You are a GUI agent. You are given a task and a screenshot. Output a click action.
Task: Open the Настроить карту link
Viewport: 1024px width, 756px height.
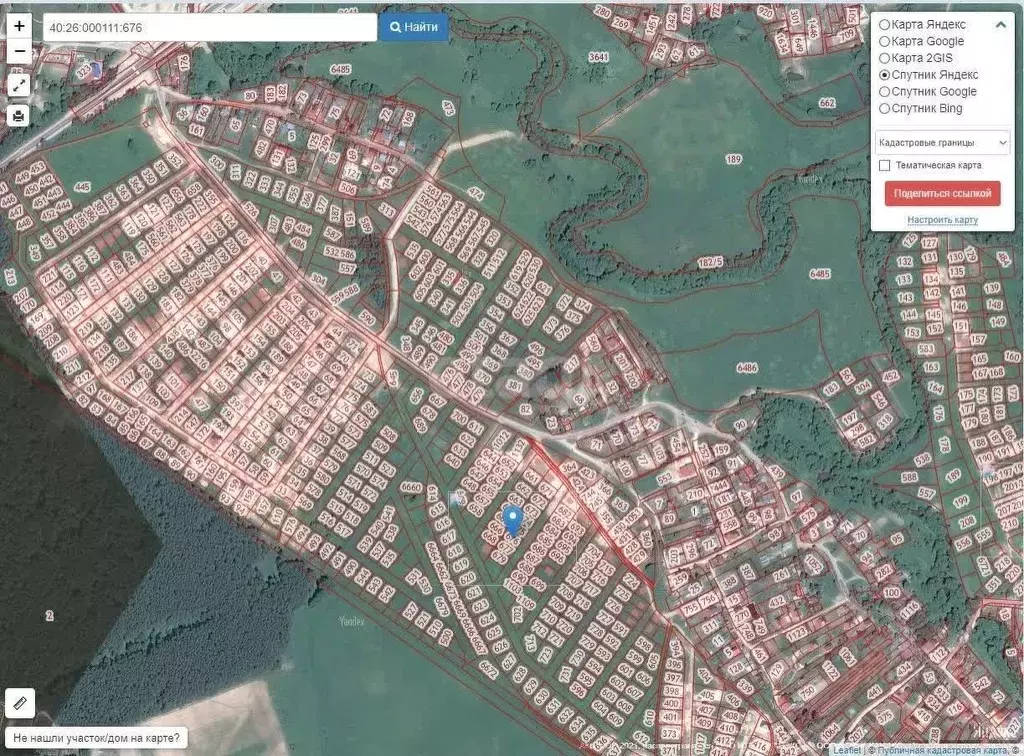click(x=942, y=220)
